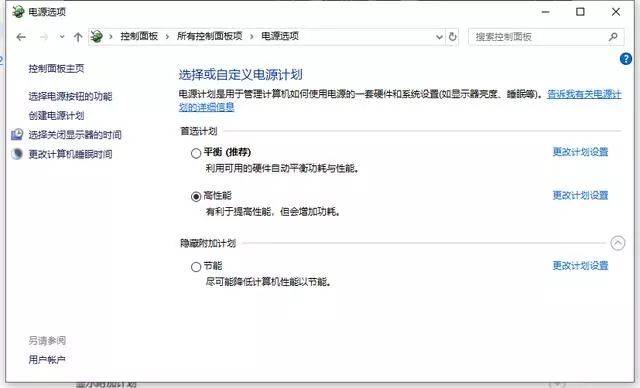
Task: Click the 选择或自定义电源计划 heading
Action: coord(240,75)
